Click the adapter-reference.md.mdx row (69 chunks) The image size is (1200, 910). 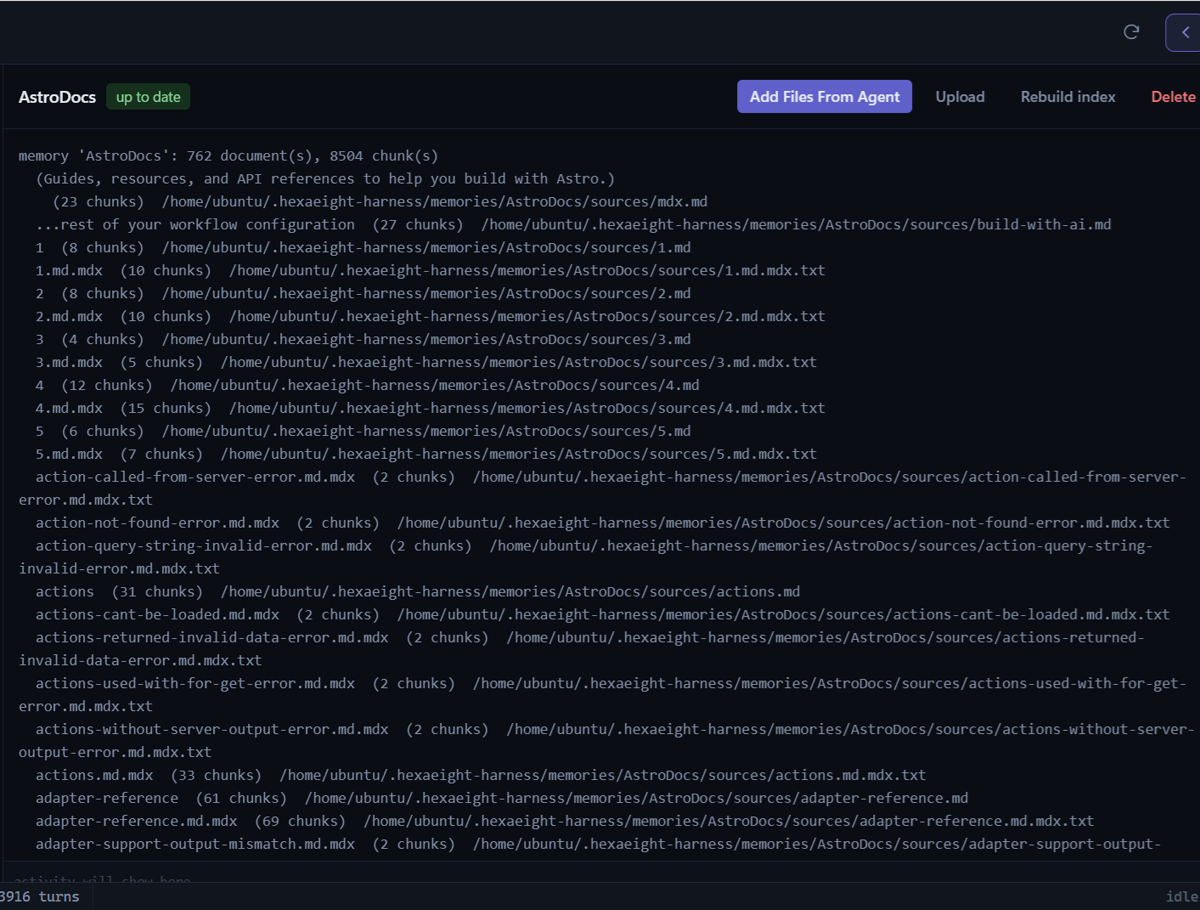pos(565,822)
